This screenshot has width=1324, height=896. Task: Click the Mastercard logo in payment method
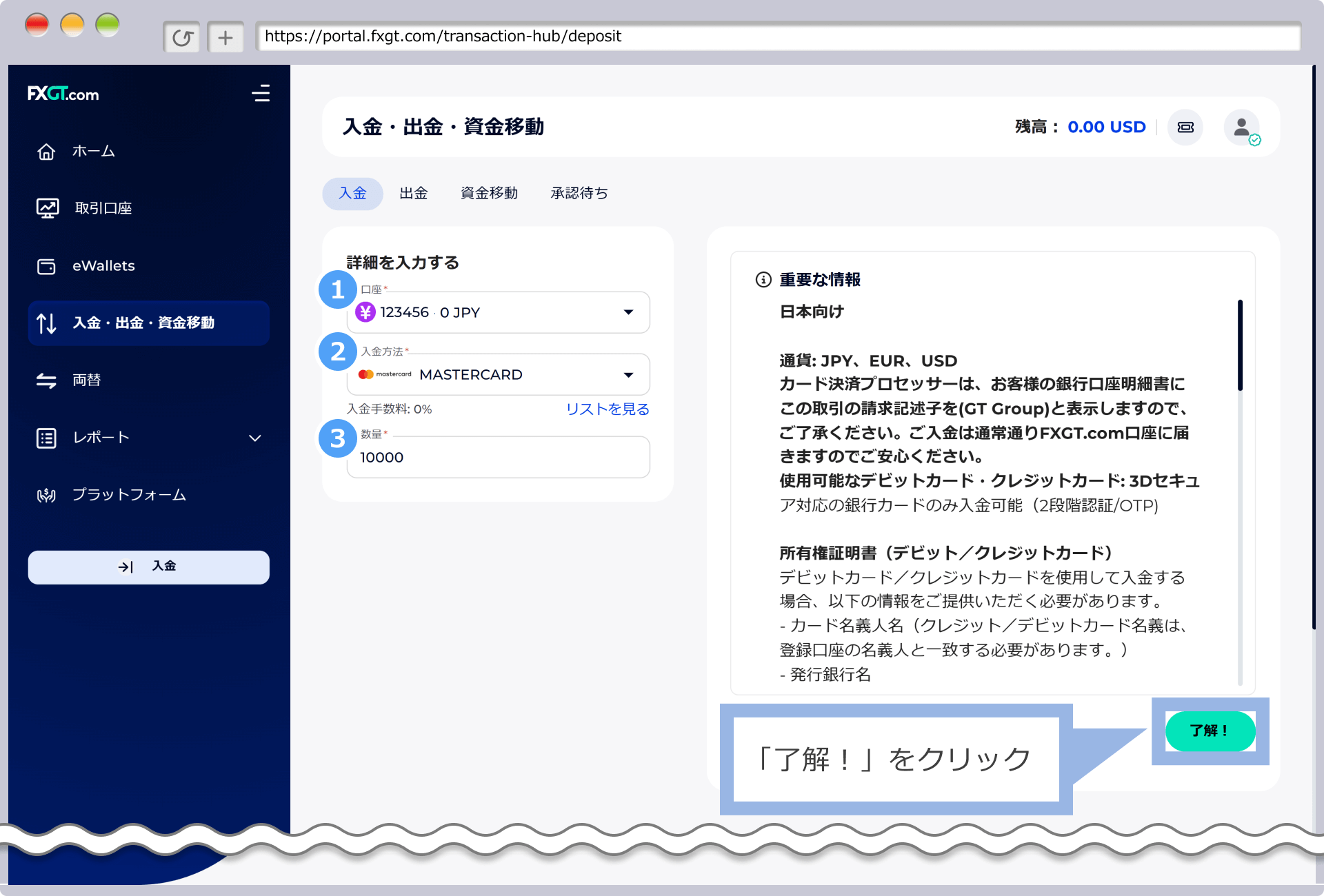tap(386, 374)
